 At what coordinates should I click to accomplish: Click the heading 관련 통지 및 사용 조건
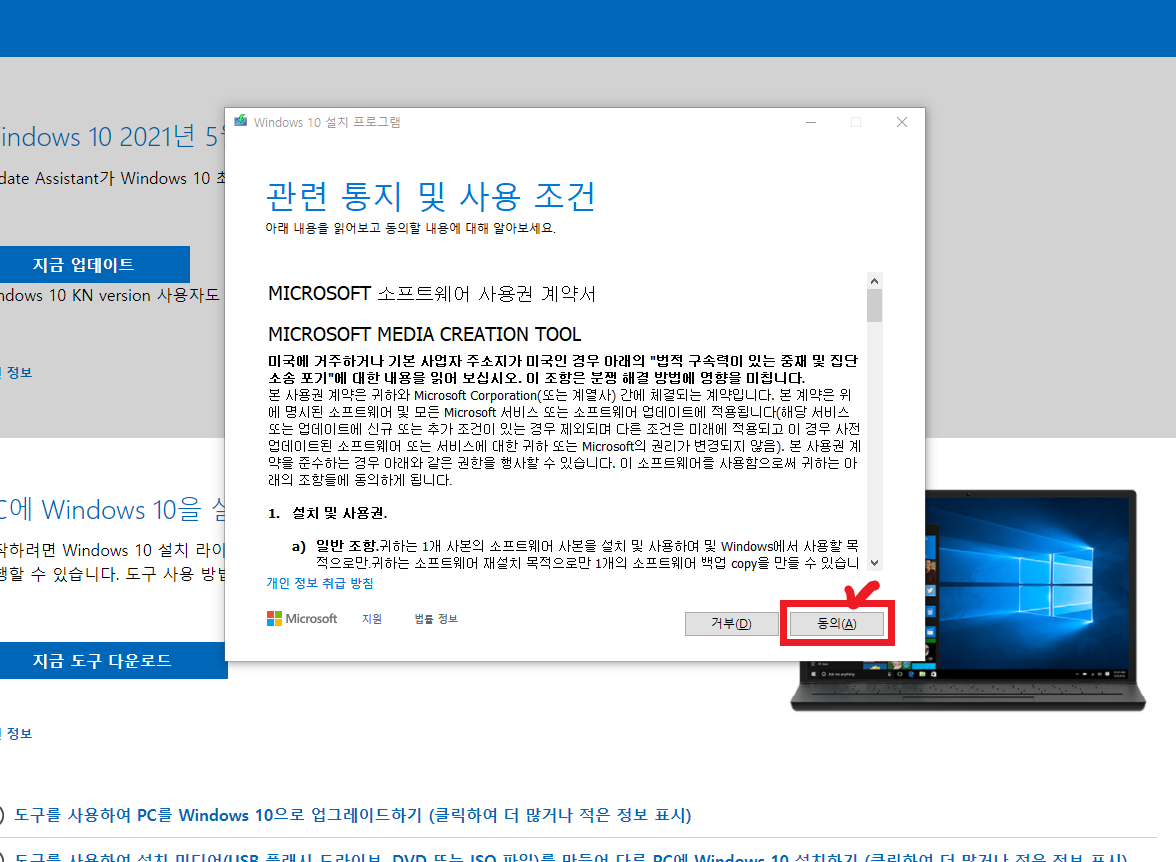pyautogui.click(x=430, y=197)
